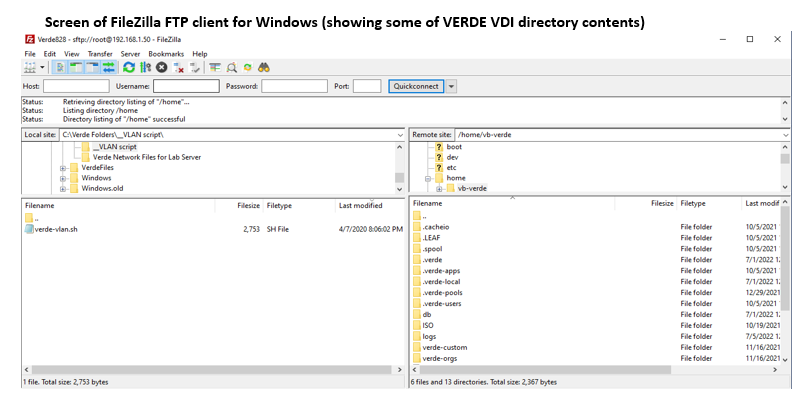Image resolution: width=810 pixels, height=404 pixels.
Task: Click the ISO folder icon
Action: (x=417, y=325)
